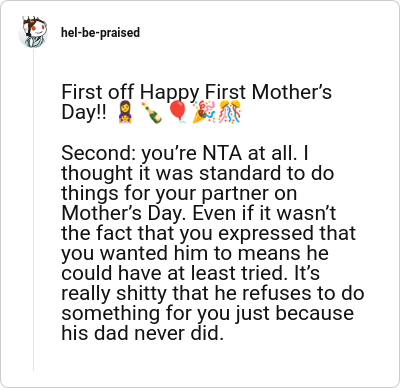Click the "First off Happy First Mother's" line
This screenshot has height=388, width=400.
pos(197,92)
